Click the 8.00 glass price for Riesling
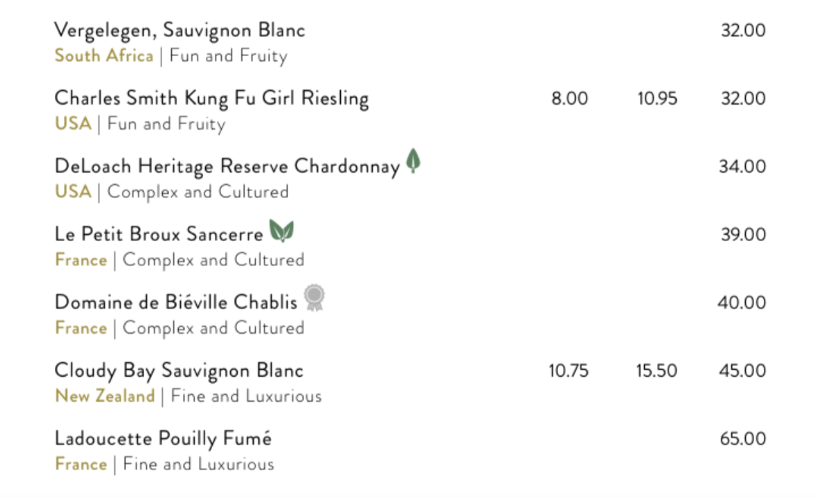Screen dimensions: 820x497 tap(570, 98)
